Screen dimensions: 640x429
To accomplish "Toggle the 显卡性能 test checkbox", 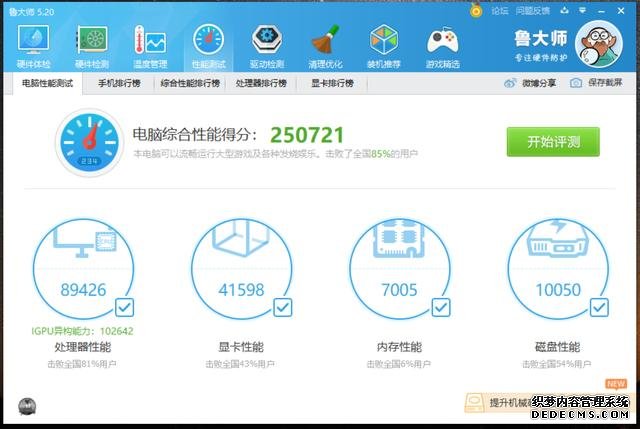I will coord(282,307).
